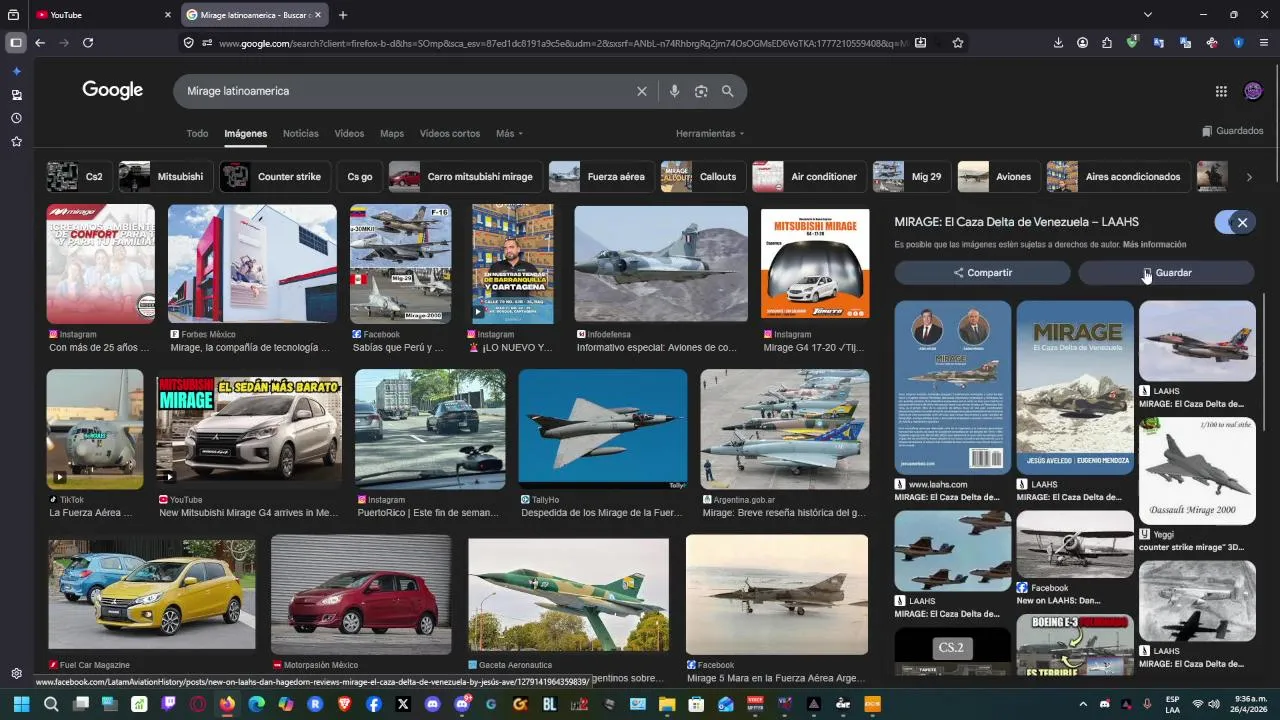Image resolution: width=1280 pixels, height=720 pixels.
Task: Show more suggestion chips with the arrow
Action: 1249,177
